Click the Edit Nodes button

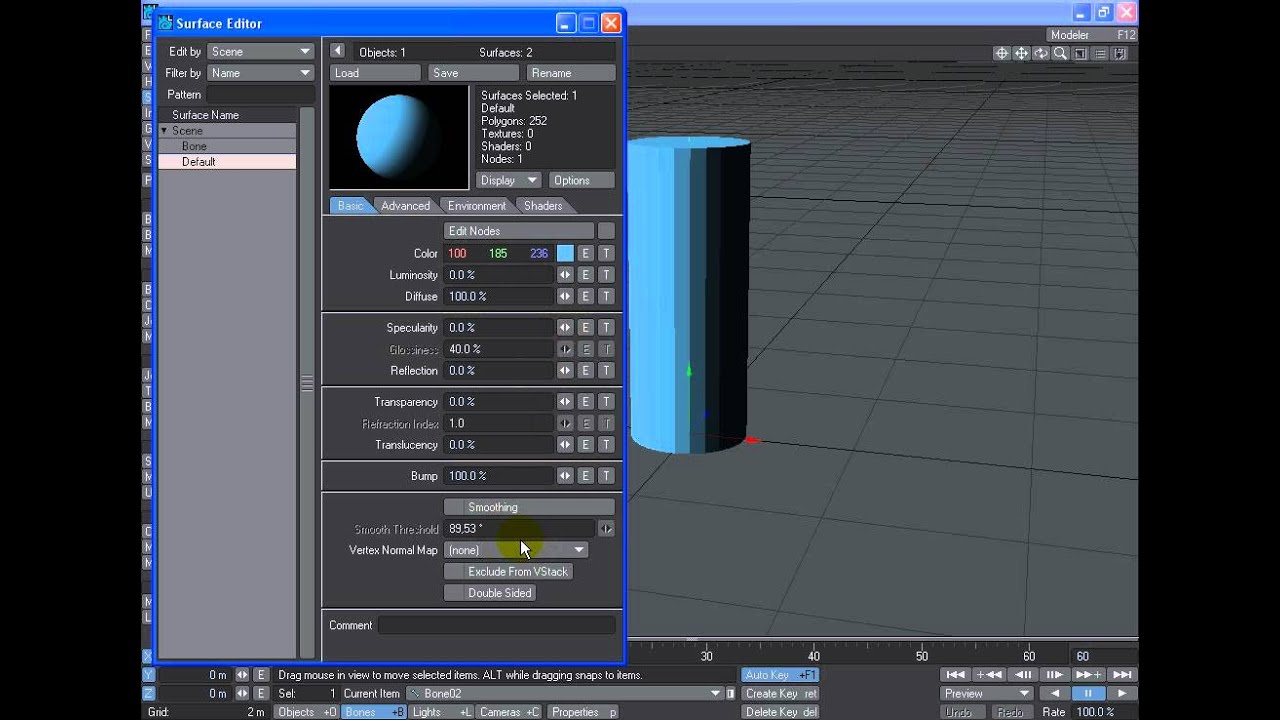(519, 231)
